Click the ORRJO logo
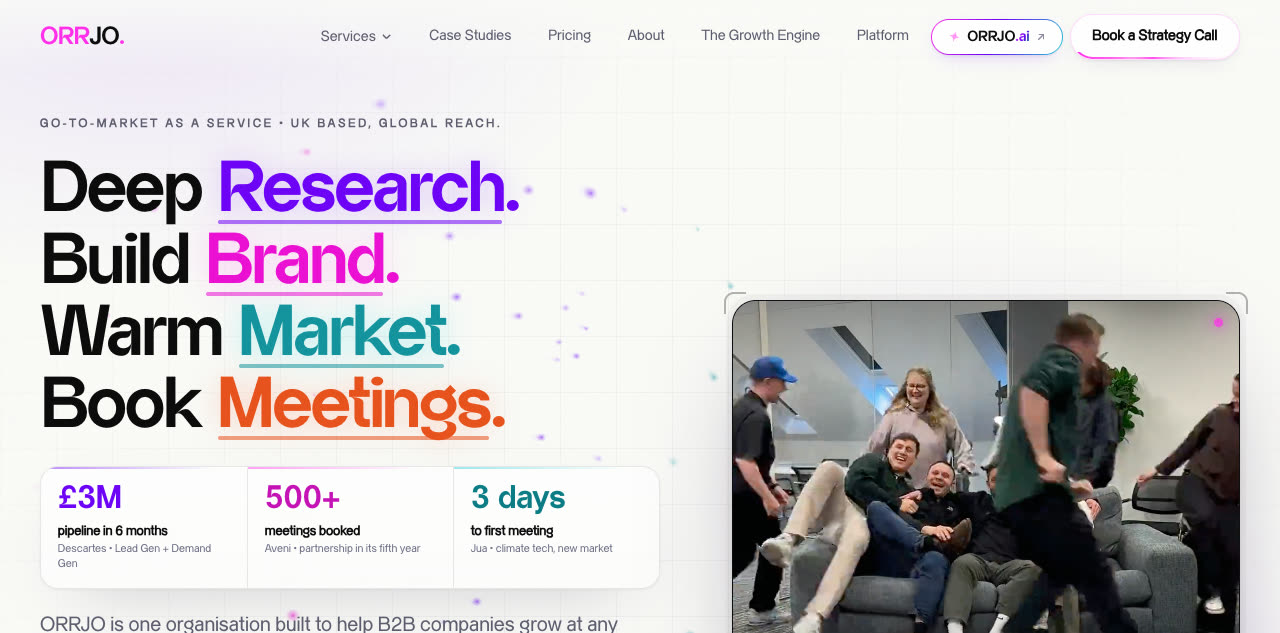 82,36
